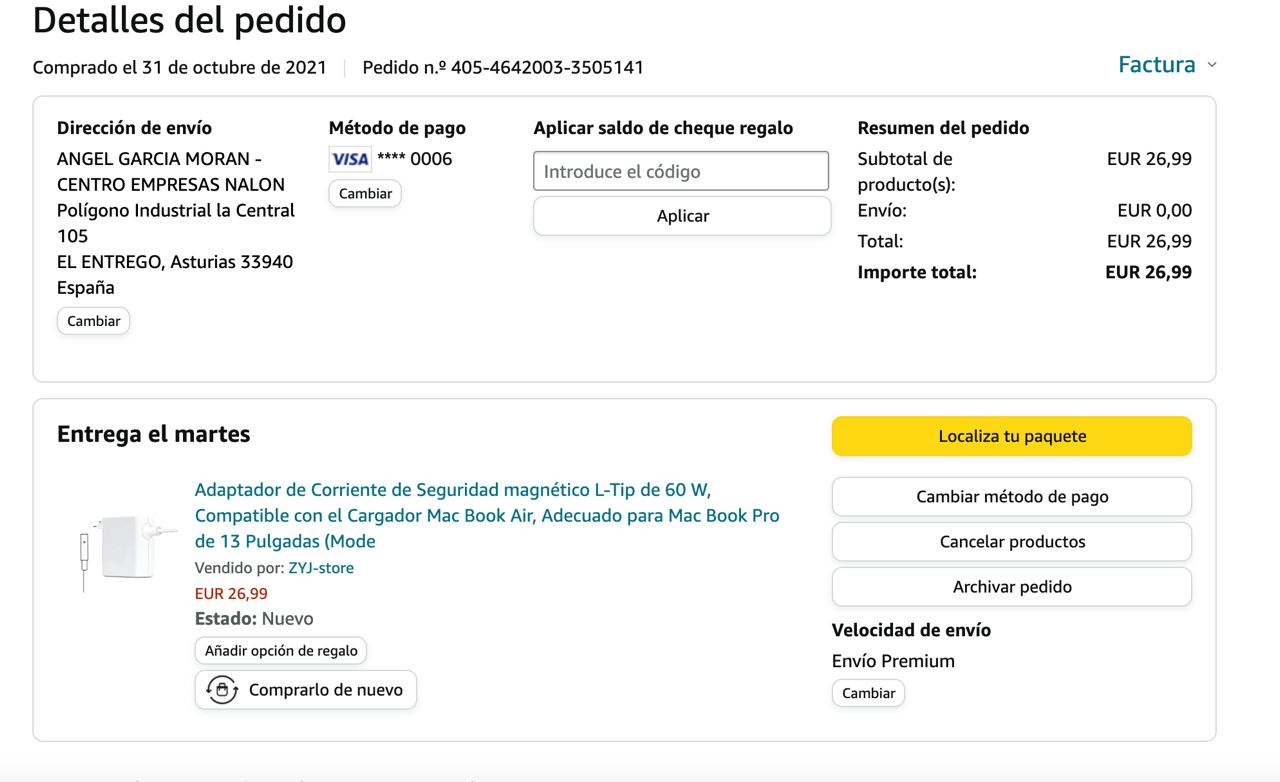Click 'Añadir opción de regalo'

click(281, 650)
